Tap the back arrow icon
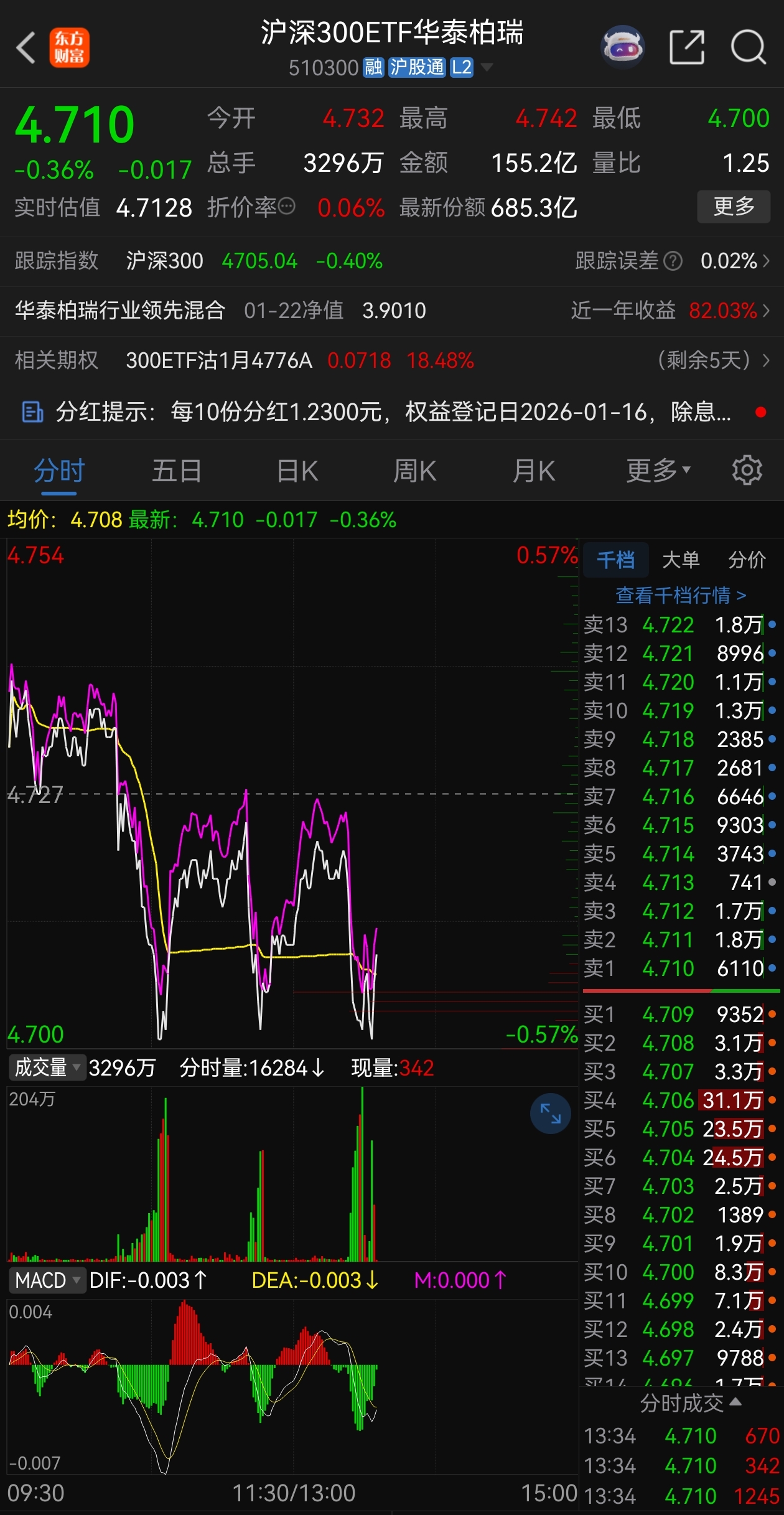 [x=26, y=47]
